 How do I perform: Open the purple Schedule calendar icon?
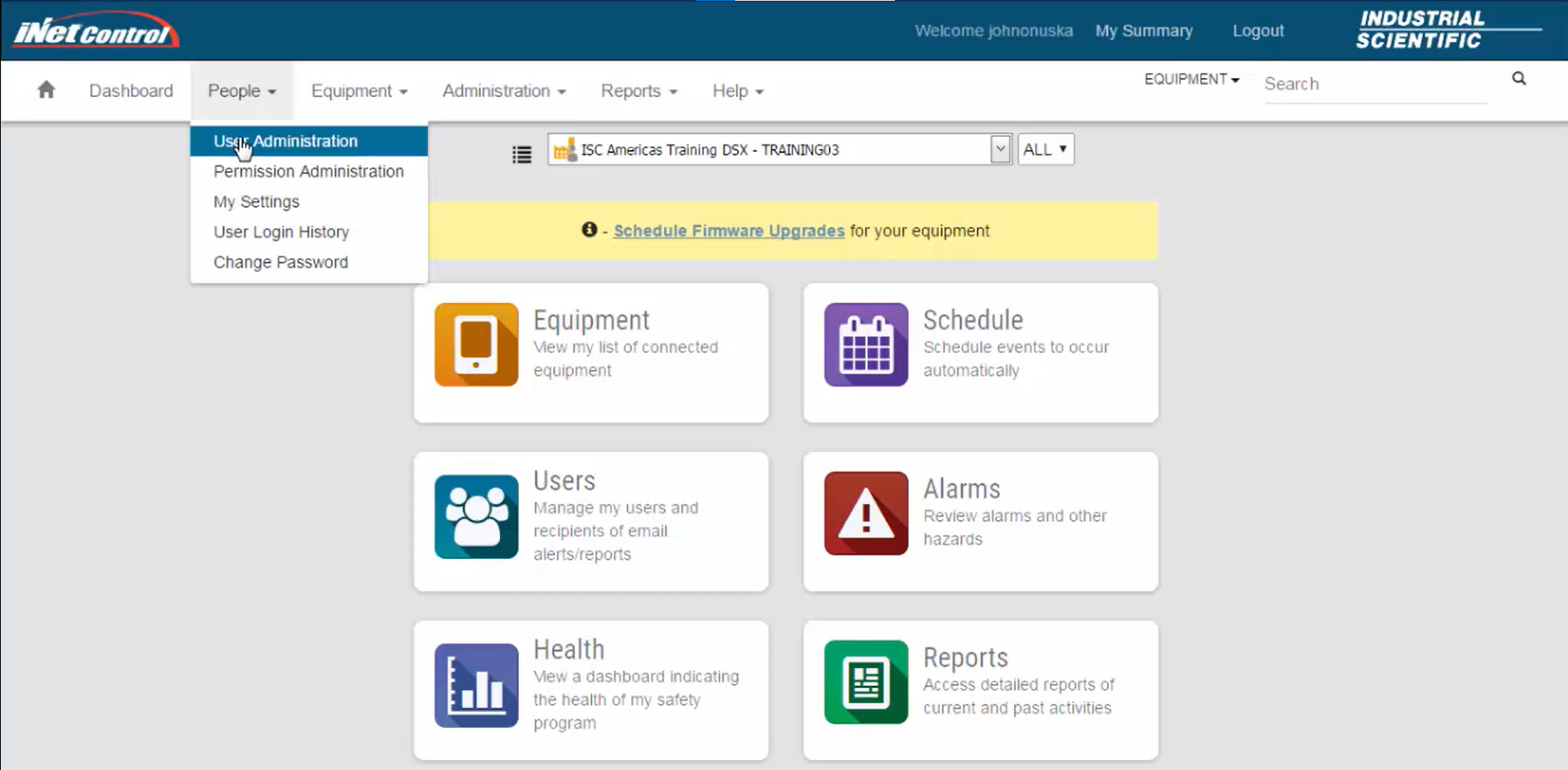pyautogui.click(x=866, y=344)
